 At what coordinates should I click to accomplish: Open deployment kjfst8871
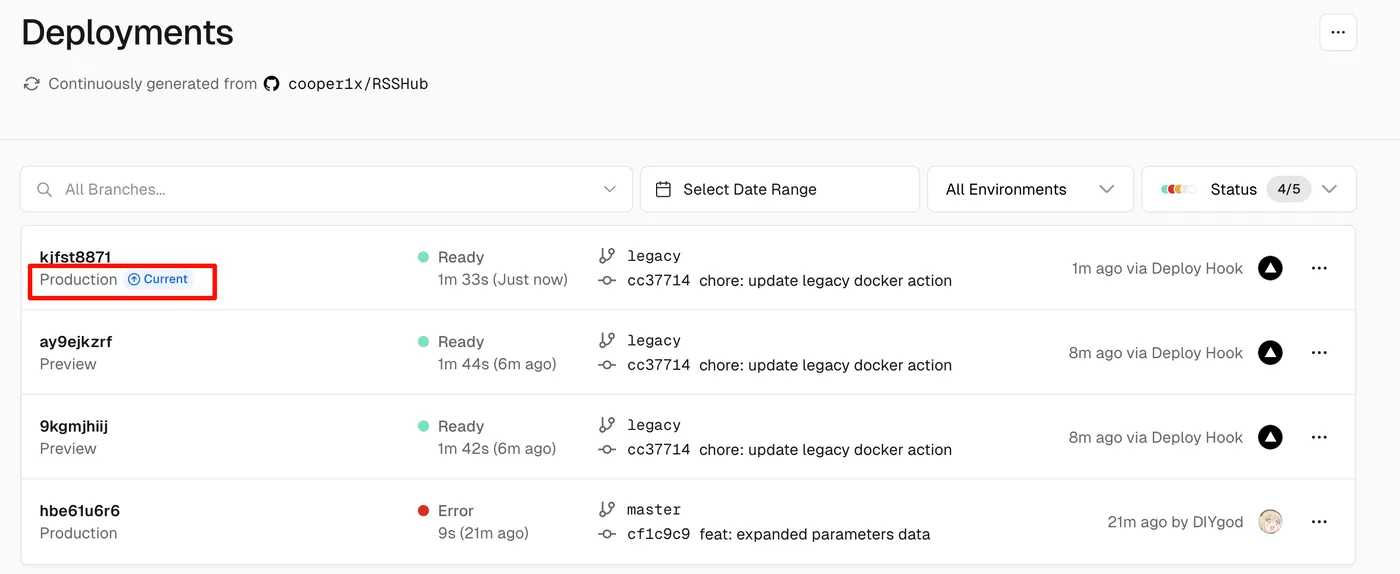pos(75,257)
